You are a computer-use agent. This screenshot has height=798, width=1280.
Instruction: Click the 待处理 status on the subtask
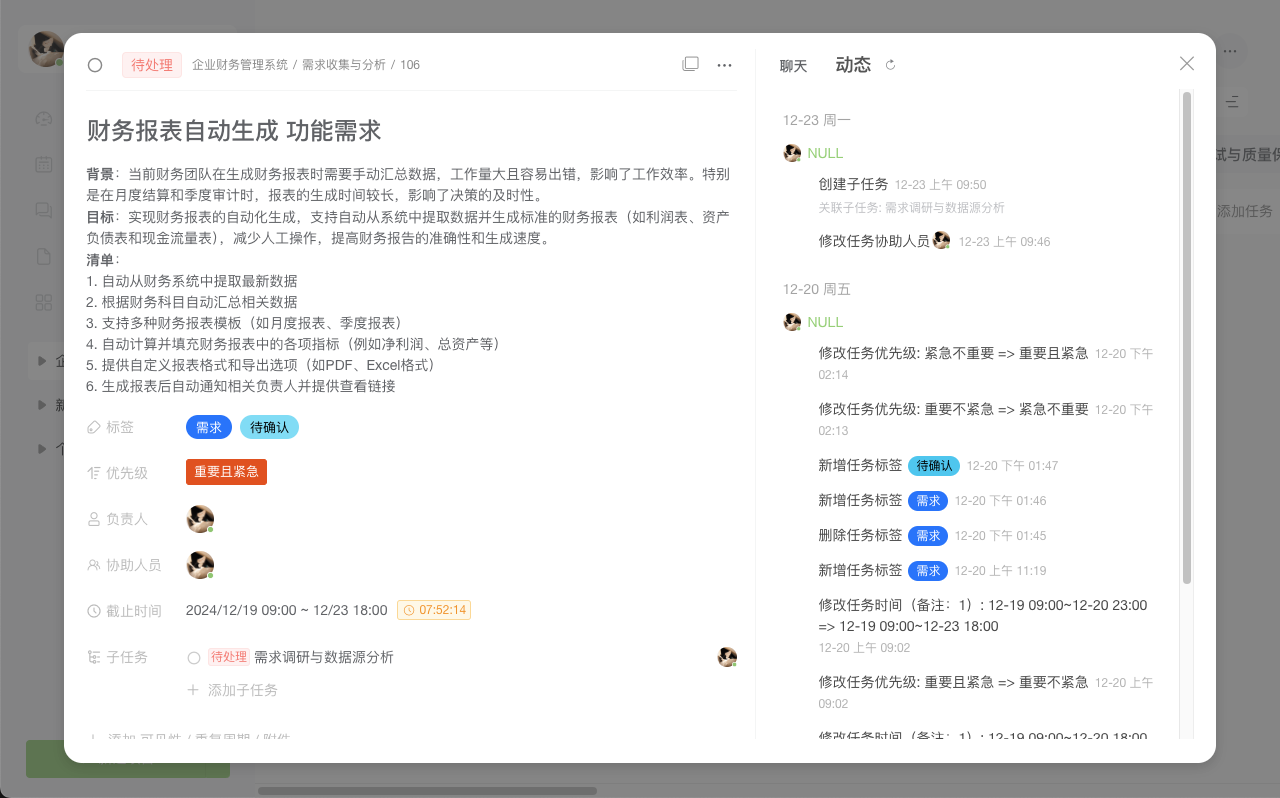228,657
